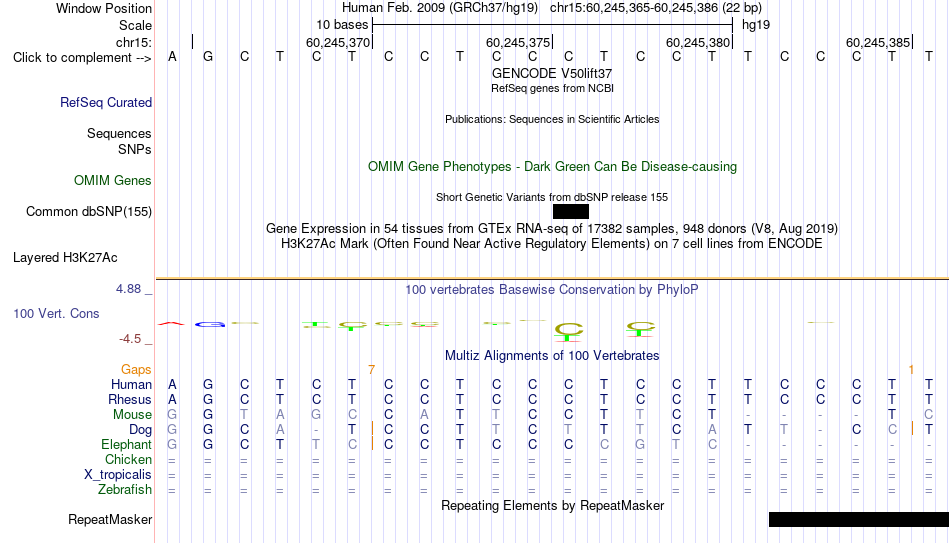This screenshot has height=543, width=950.
Task: Open the OMIM Genes track label
Action: (x=113, y=181)
